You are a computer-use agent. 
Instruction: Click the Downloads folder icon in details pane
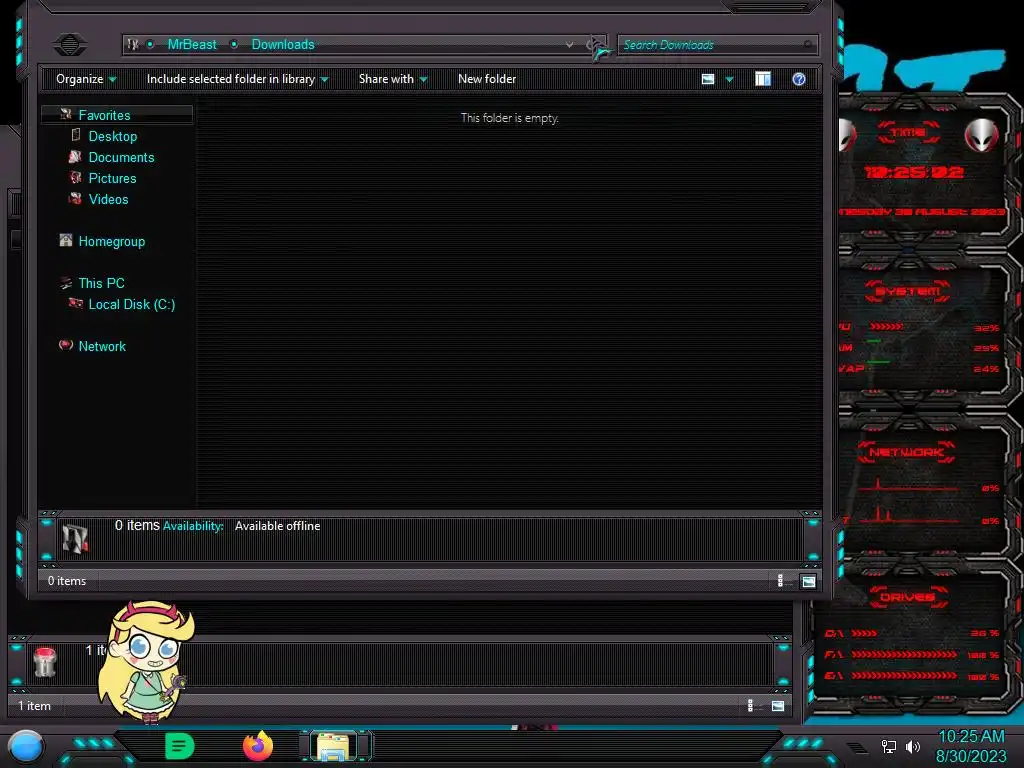coord(75,539)
